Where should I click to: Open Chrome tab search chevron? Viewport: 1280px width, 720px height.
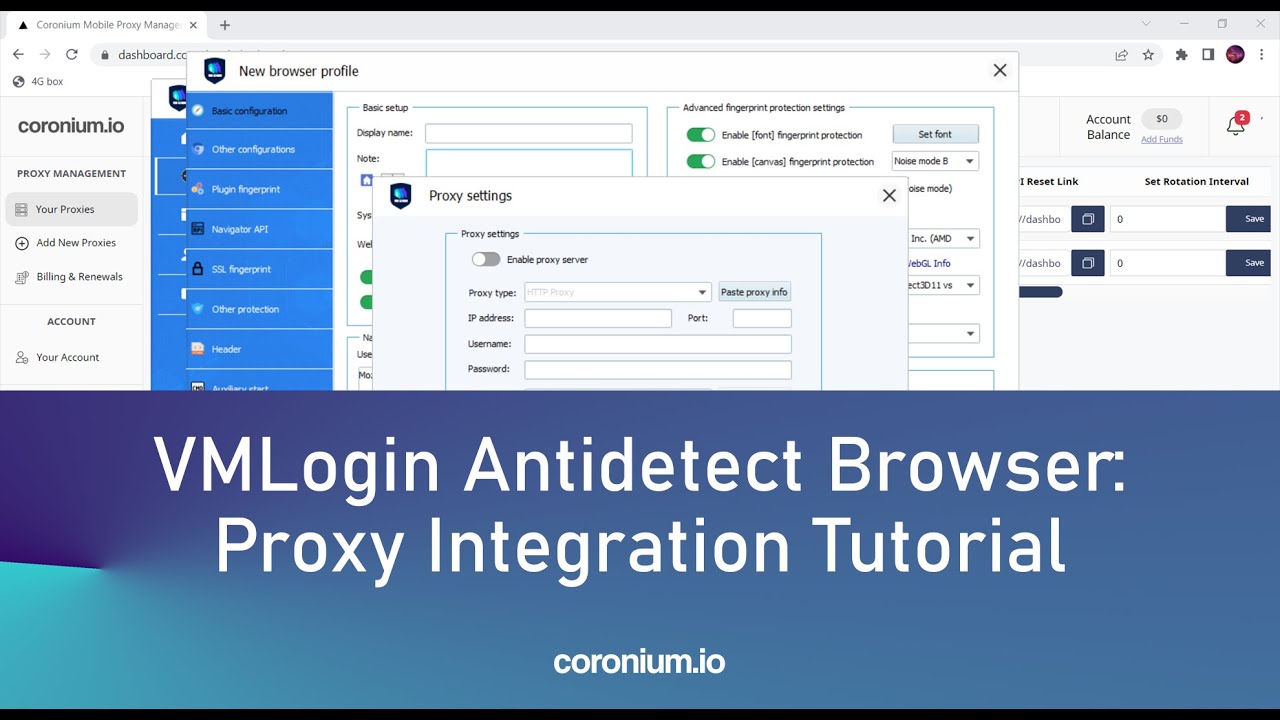point(1146,24)
